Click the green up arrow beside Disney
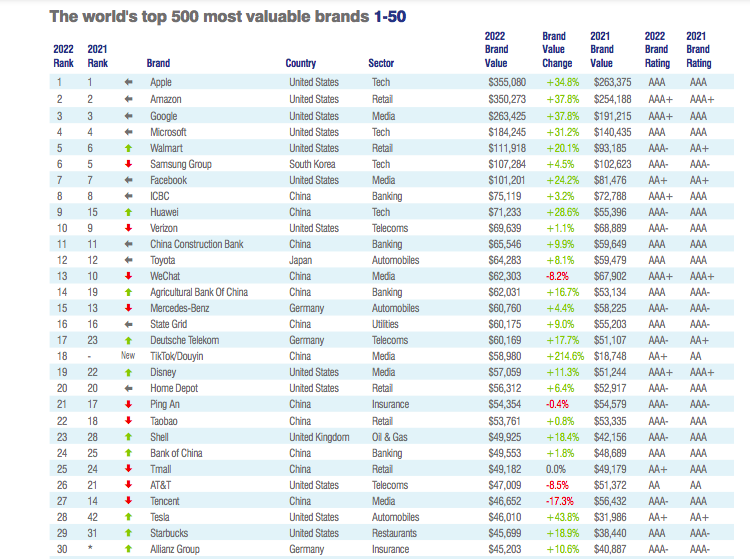The width and height of the screenshot is (750, 559). [128, 373]
